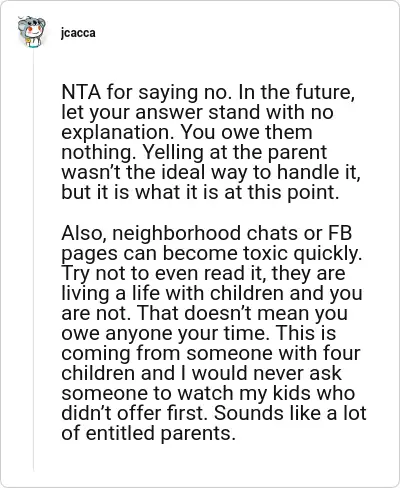Click the line 'but it is what it is at this point.'
400x488 pixels.
pyautogui.click(x=200, y=192)
